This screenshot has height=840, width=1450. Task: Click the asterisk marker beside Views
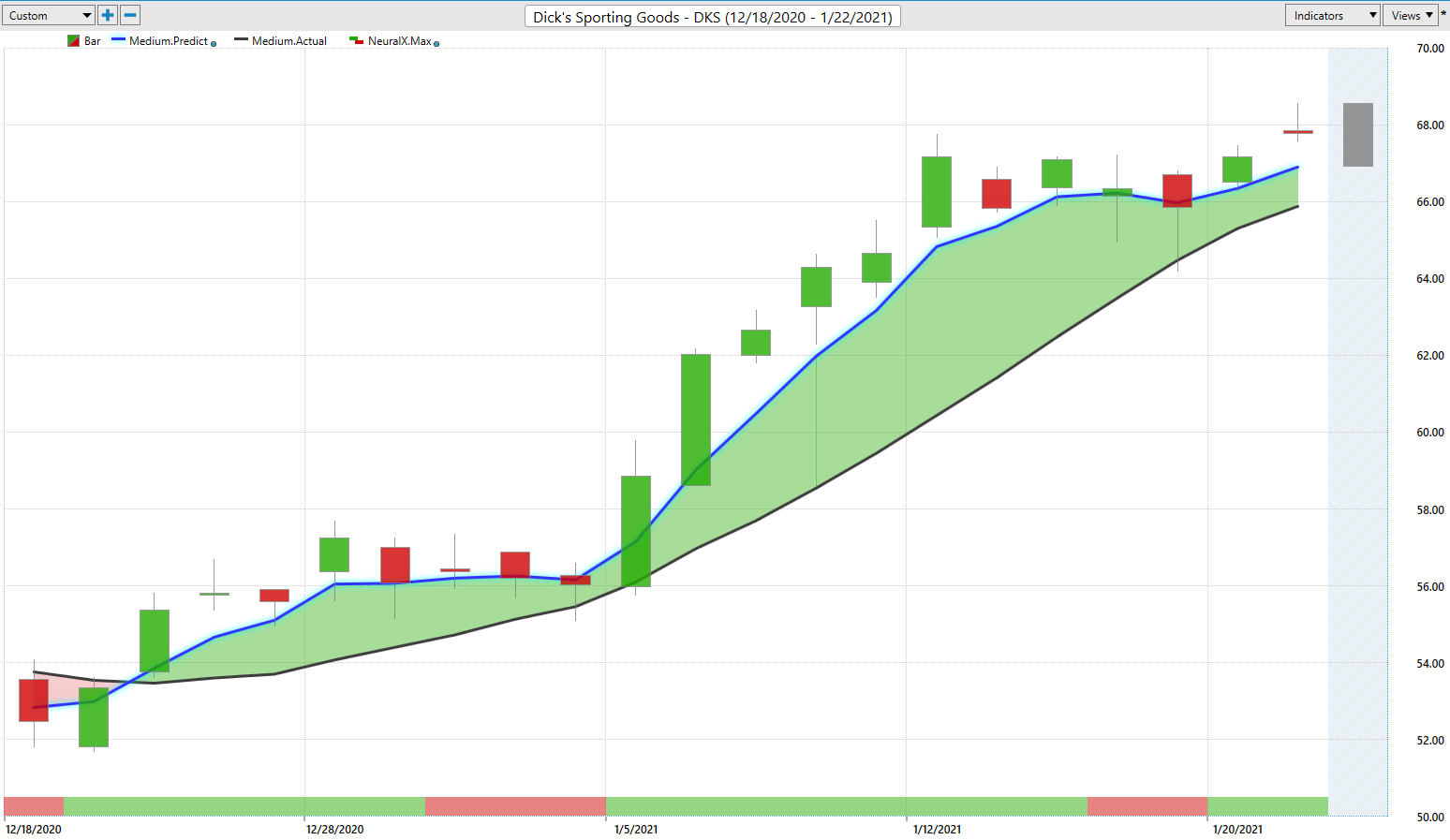click(x=1443, y=13)
